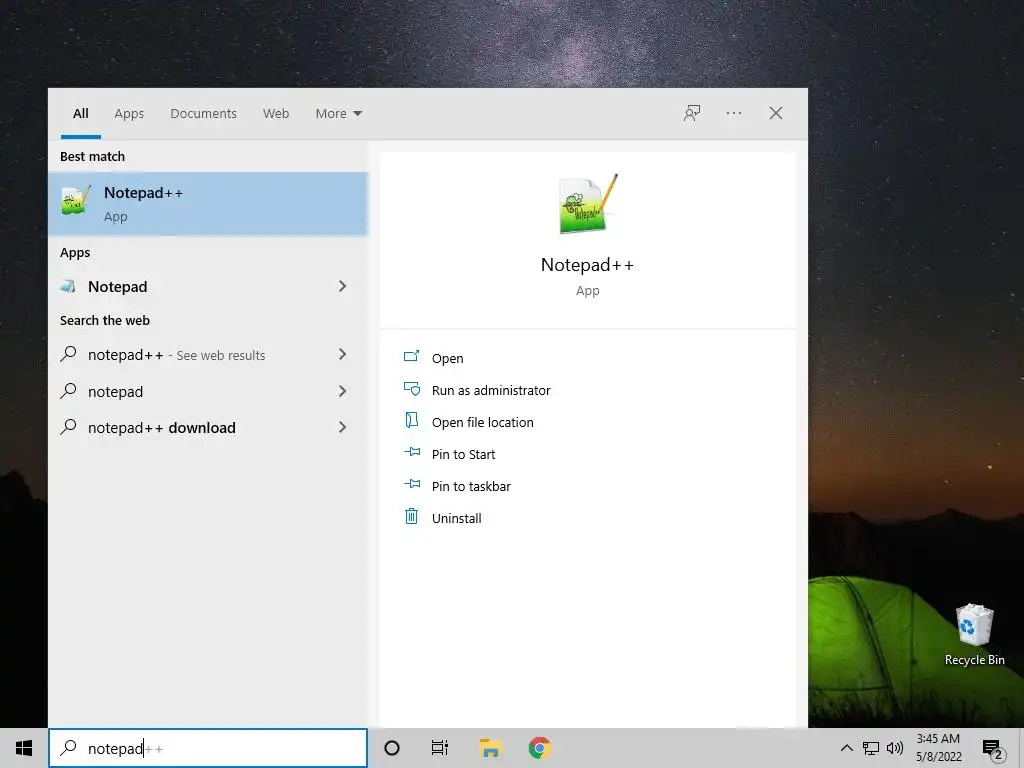
Task: Click the search feedback icon
Action: click(692, 114)
